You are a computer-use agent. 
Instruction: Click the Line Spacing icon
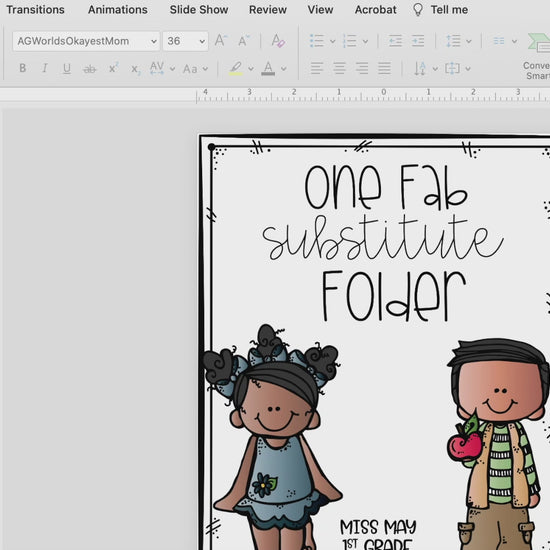453,41
